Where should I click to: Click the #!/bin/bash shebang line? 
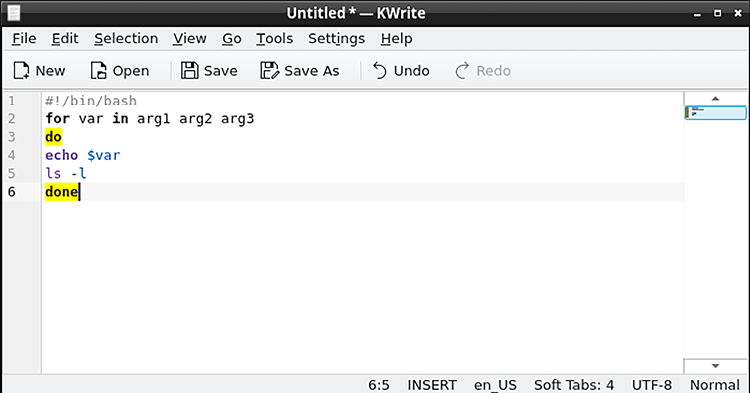coord(91,101)
